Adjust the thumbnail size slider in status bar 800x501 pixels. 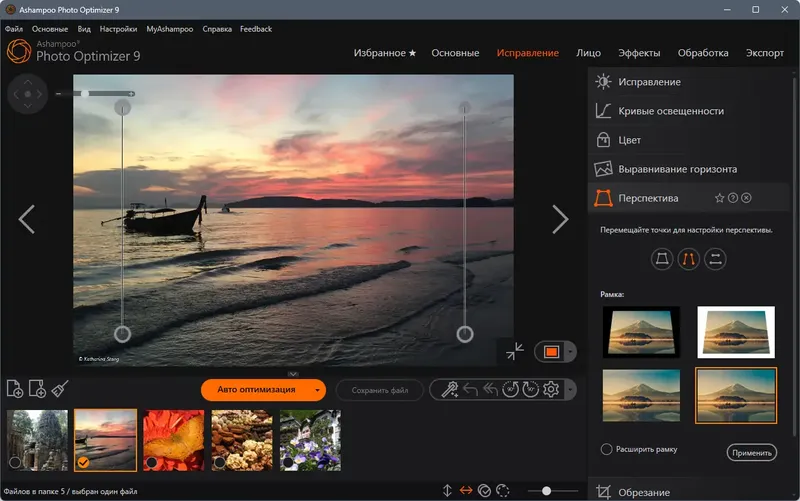click(x=546, y=491)
